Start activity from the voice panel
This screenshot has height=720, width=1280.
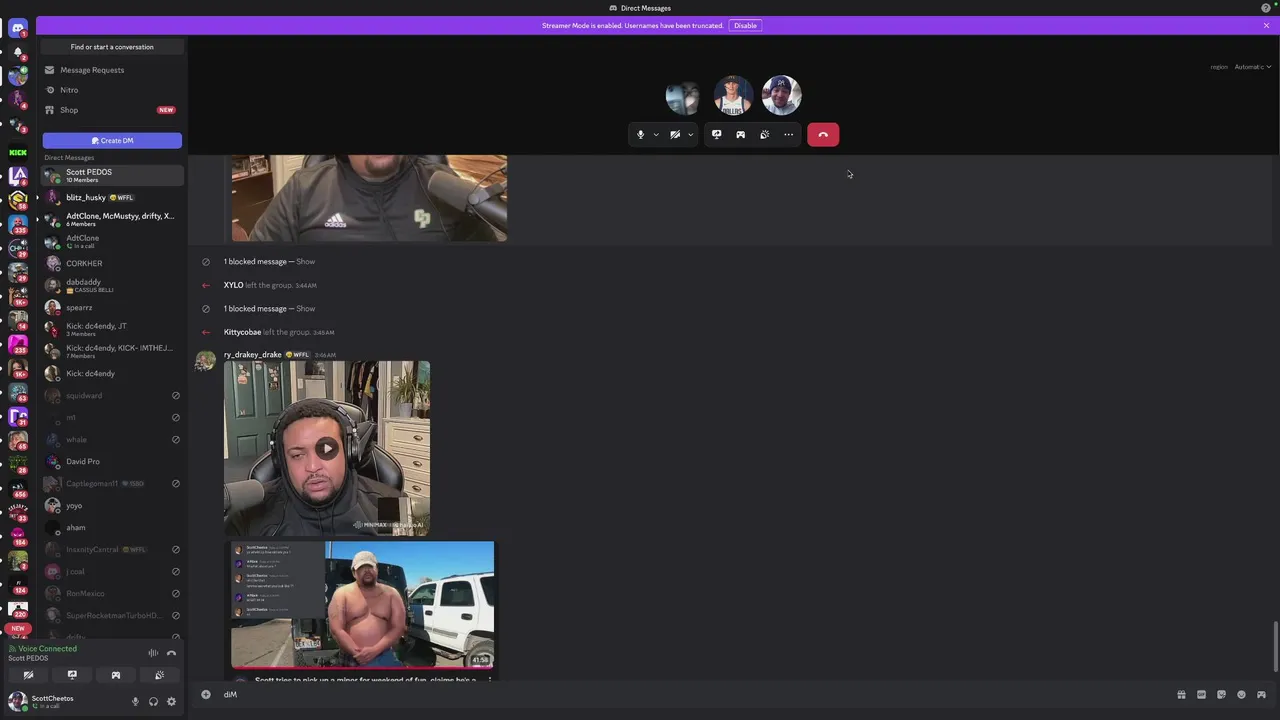116,675
